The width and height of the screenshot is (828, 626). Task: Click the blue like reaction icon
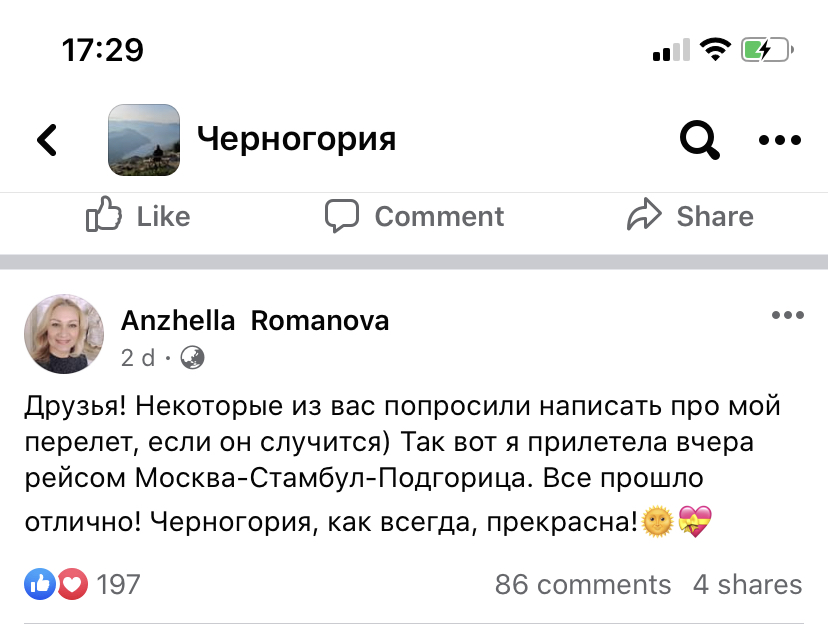[x=40, y=584]
